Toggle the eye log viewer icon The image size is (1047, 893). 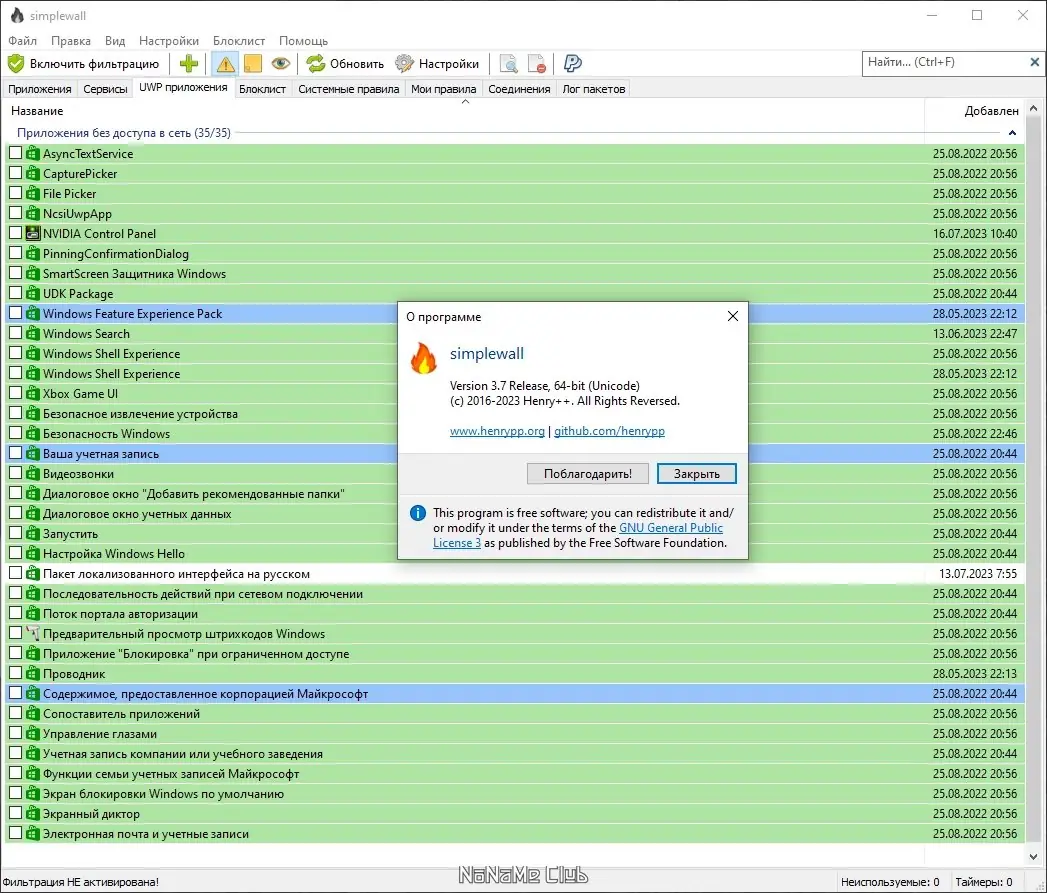point(280,63)
